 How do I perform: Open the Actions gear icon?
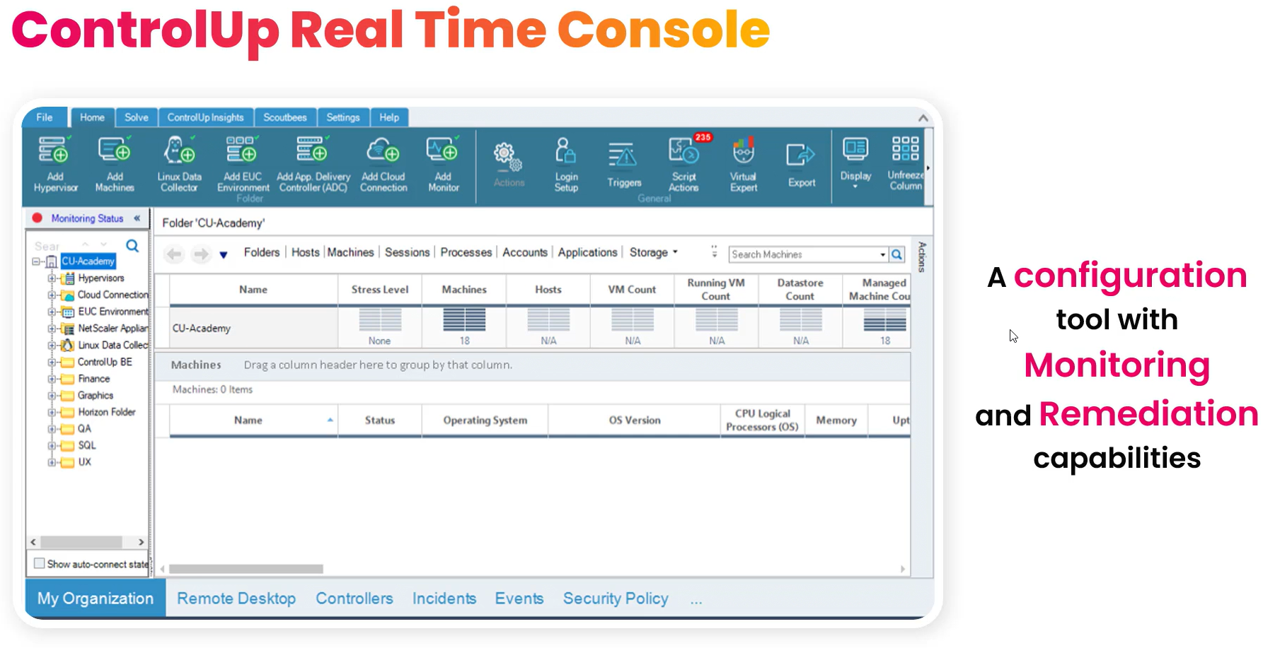(x=508, y=157)
